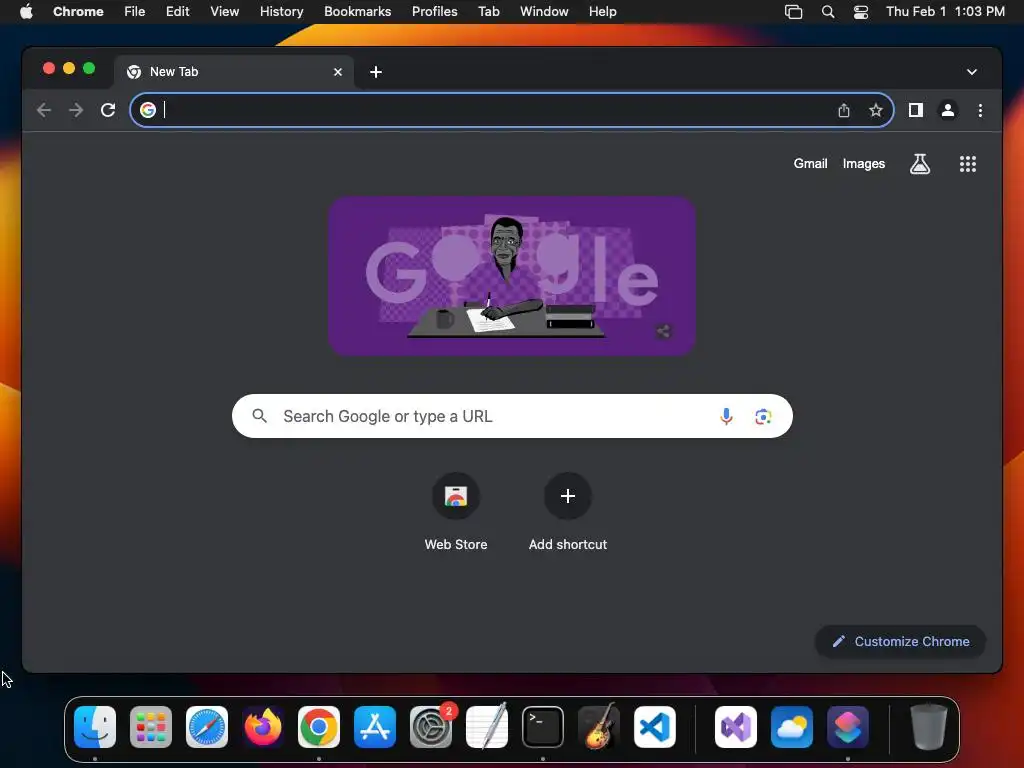Viewport: 1024px width, 768px height.
Task: Open Control Center in menu bar
Action: (861, 12)
